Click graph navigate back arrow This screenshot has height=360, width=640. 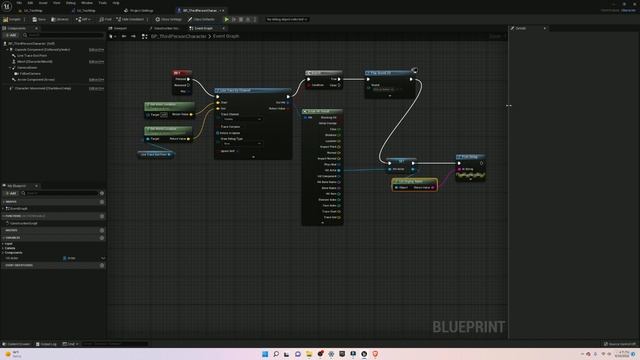(x=124, y=36)
